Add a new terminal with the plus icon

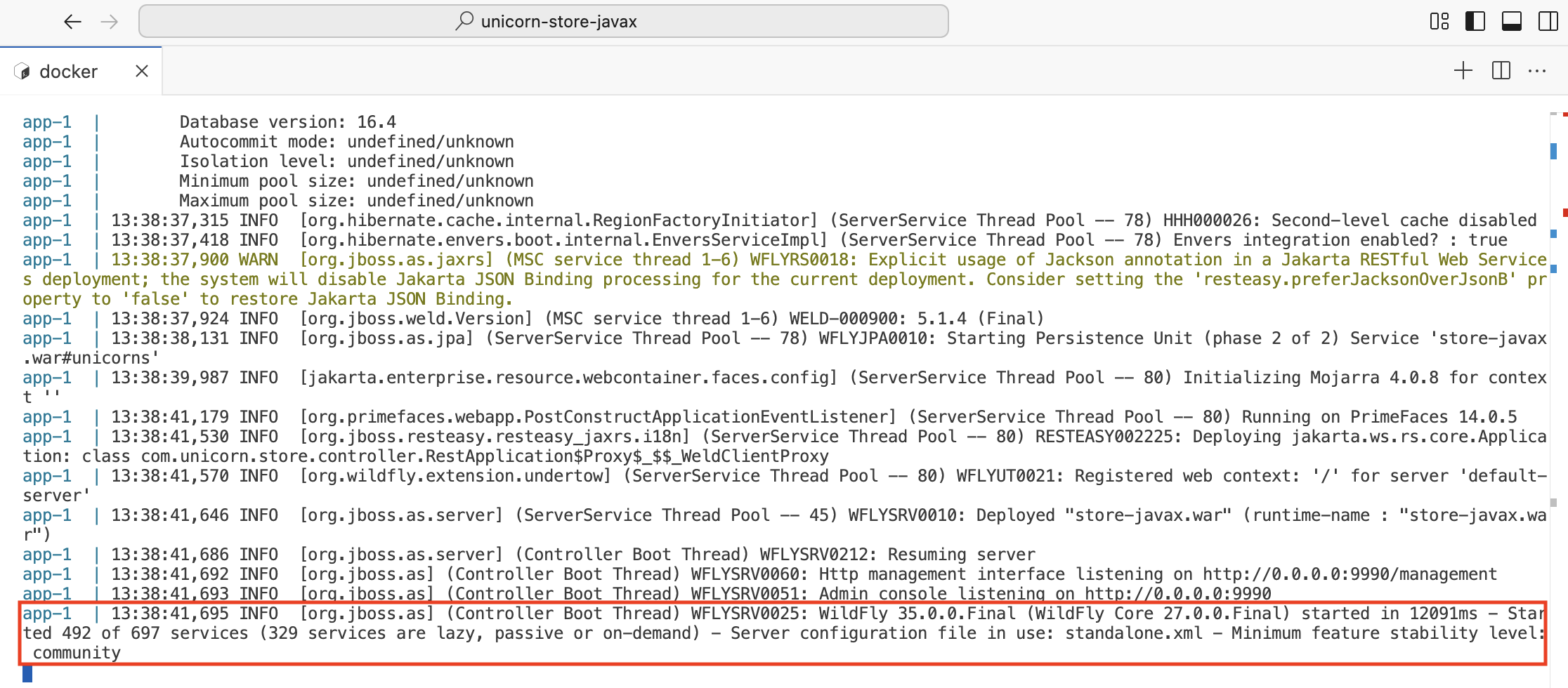1463,71
